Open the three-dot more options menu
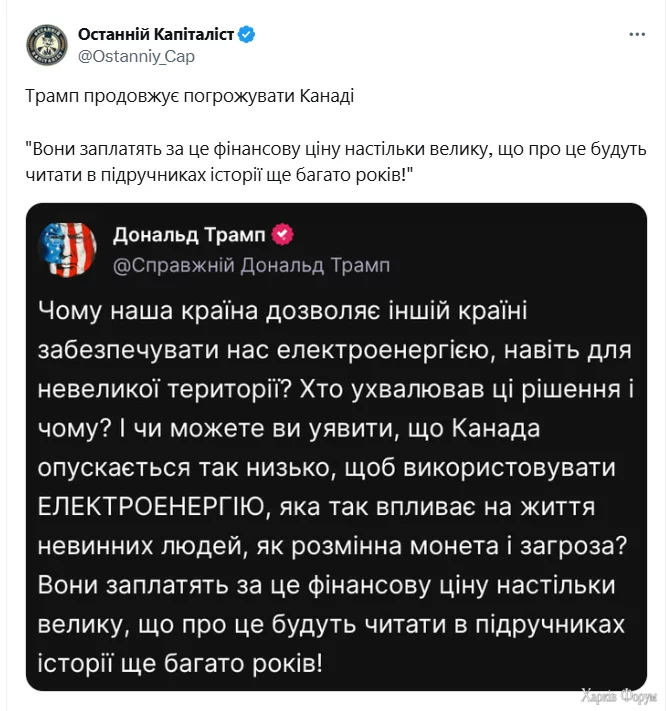Image resolution: width=667 pixels, height=711 pixels. 637,35
